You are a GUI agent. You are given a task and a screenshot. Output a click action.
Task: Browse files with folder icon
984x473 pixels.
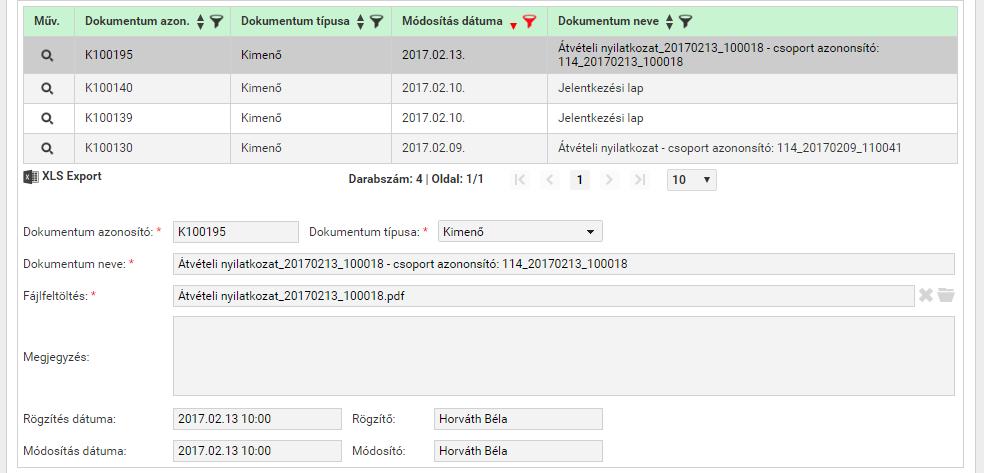tap(946, 295)
